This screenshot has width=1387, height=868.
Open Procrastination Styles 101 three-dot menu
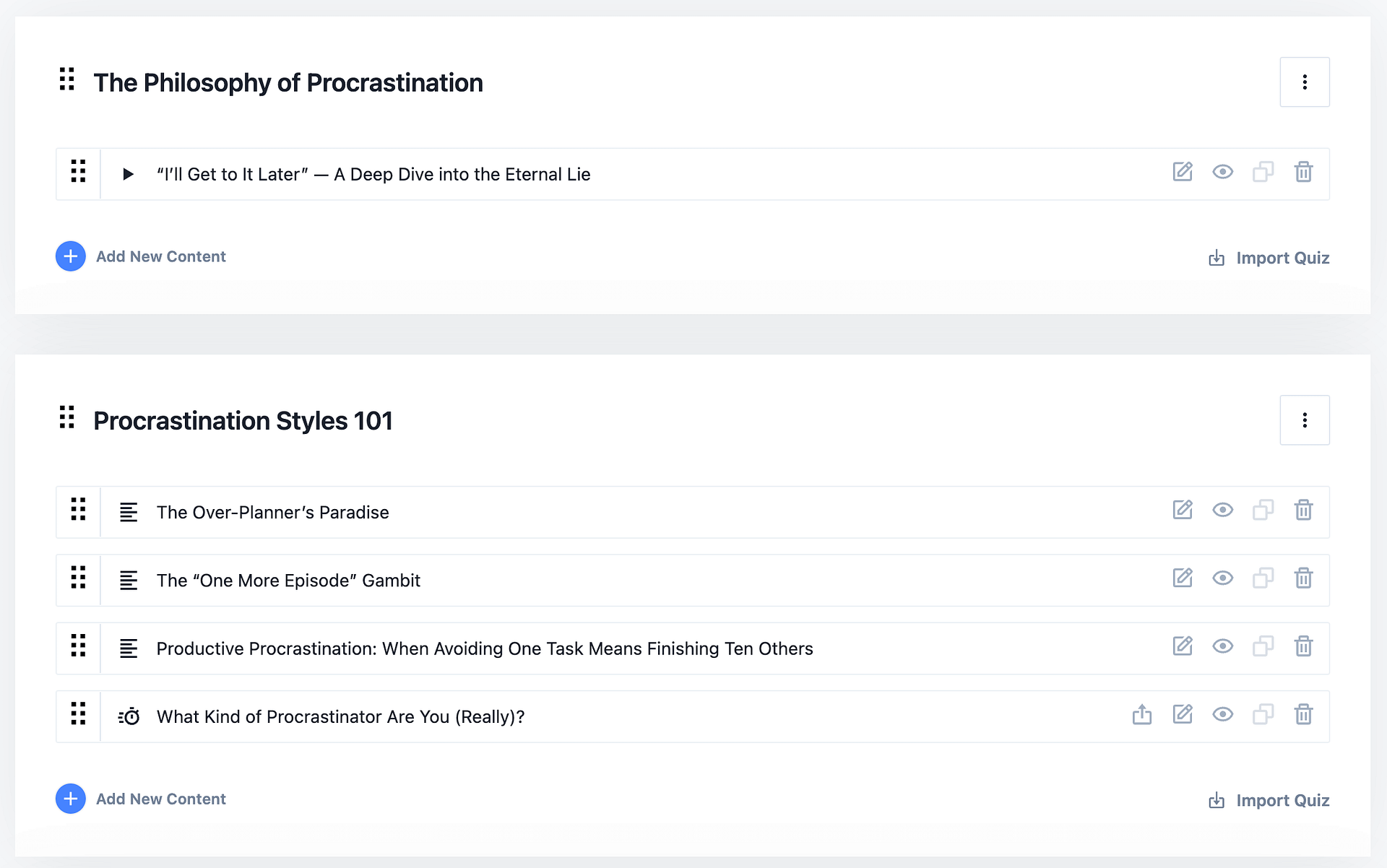(1304, 420)
